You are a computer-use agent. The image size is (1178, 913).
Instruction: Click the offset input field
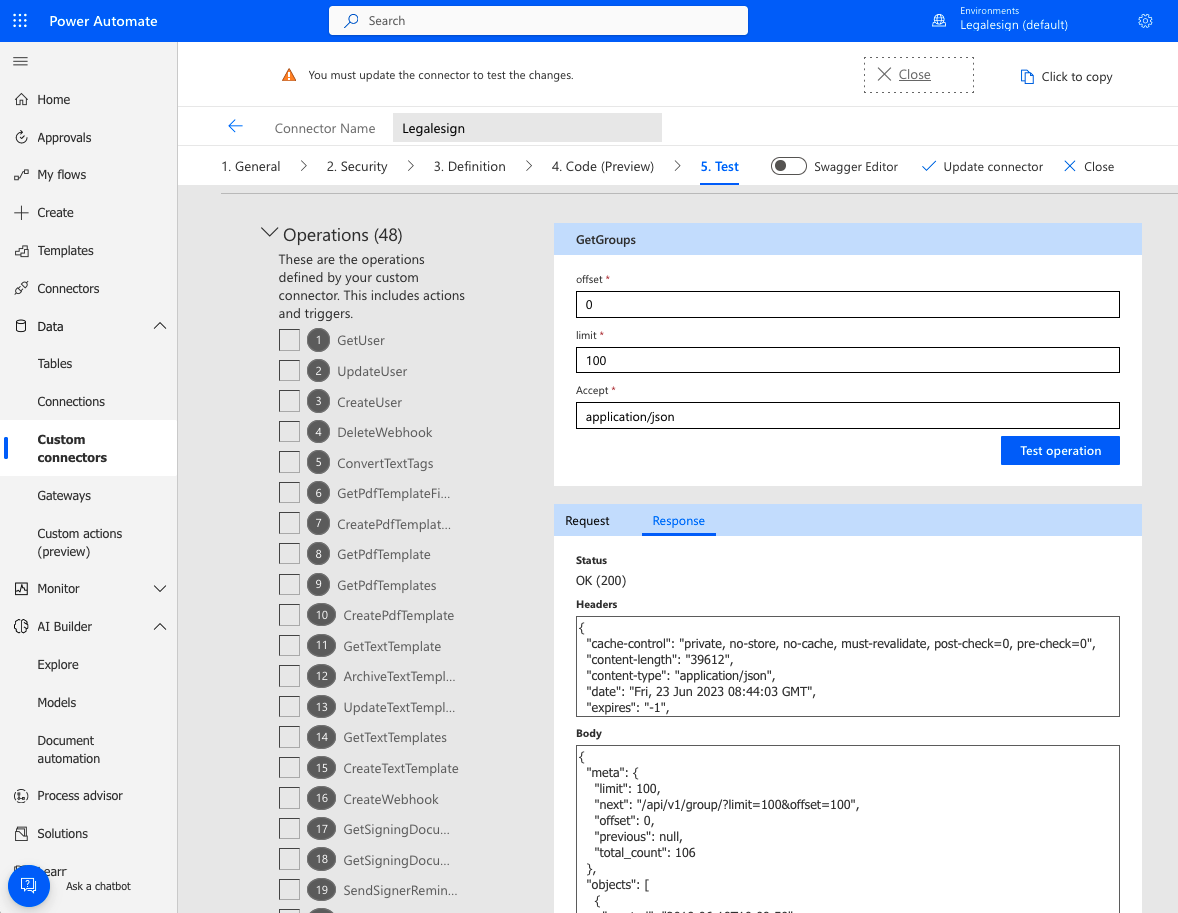pos(847,305)
